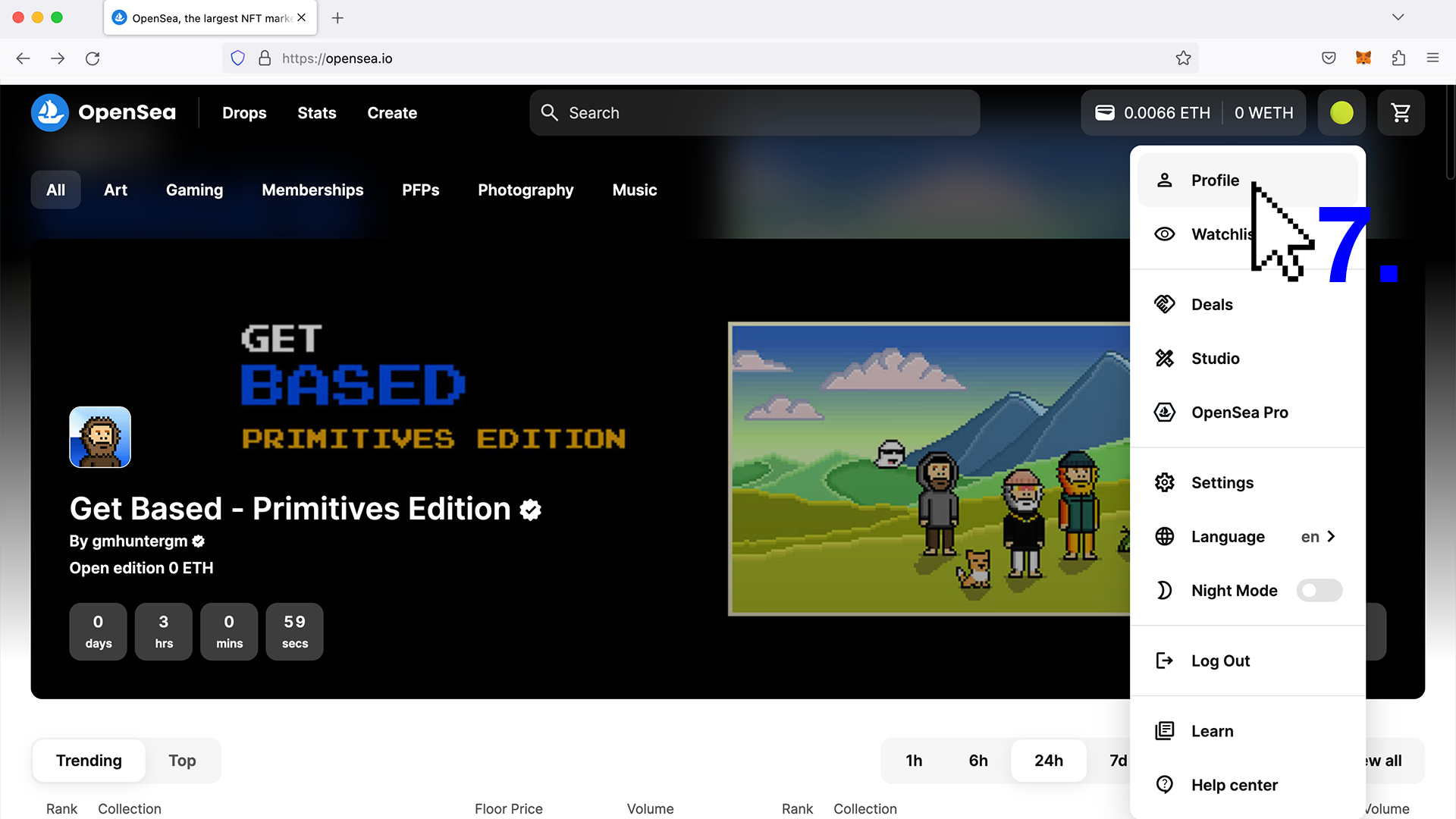Toggle the Night Mode switch
Screen dimensions: 1456x819
point(1319,591)
